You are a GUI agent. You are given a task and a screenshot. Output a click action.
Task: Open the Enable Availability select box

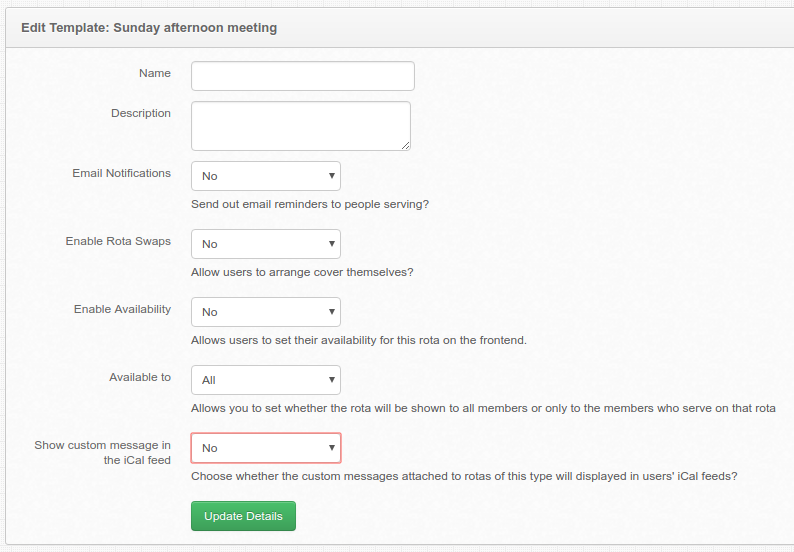click(266, 312)
